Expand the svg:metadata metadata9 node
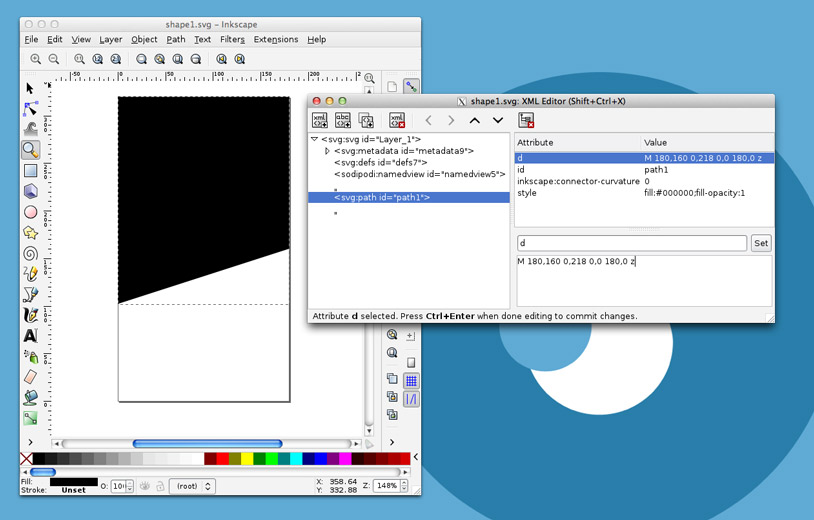 (x=327, y=151)
